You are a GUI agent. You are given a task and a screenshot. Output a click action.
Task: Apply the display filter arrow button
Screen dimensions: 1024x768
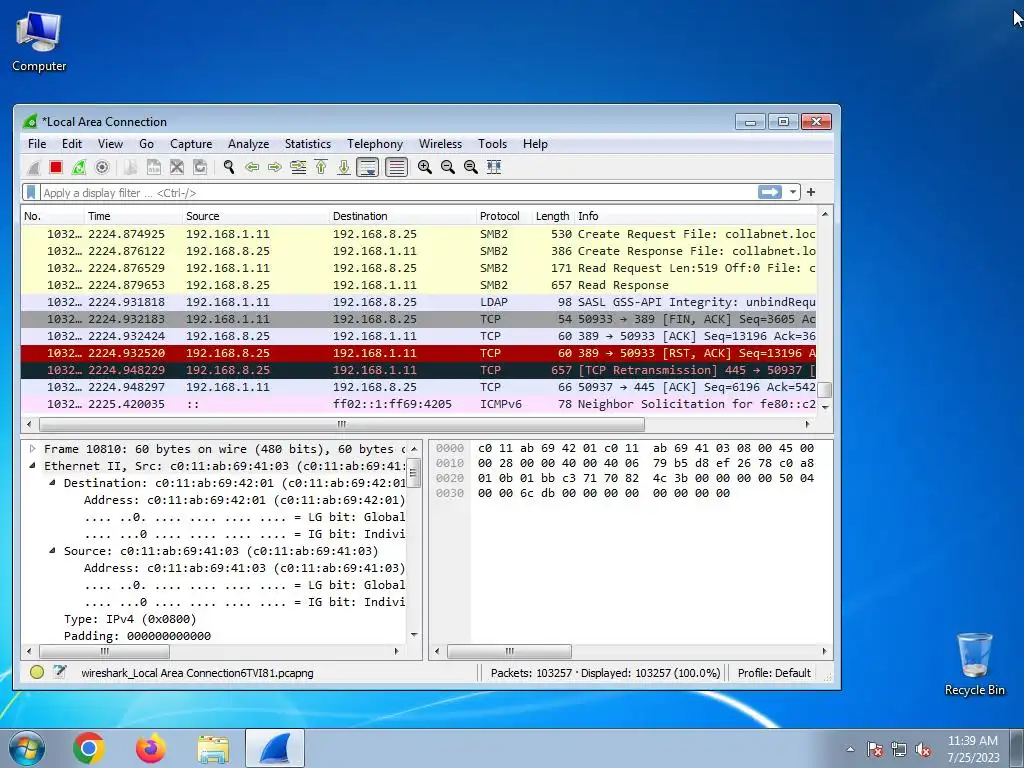[770, 192]
